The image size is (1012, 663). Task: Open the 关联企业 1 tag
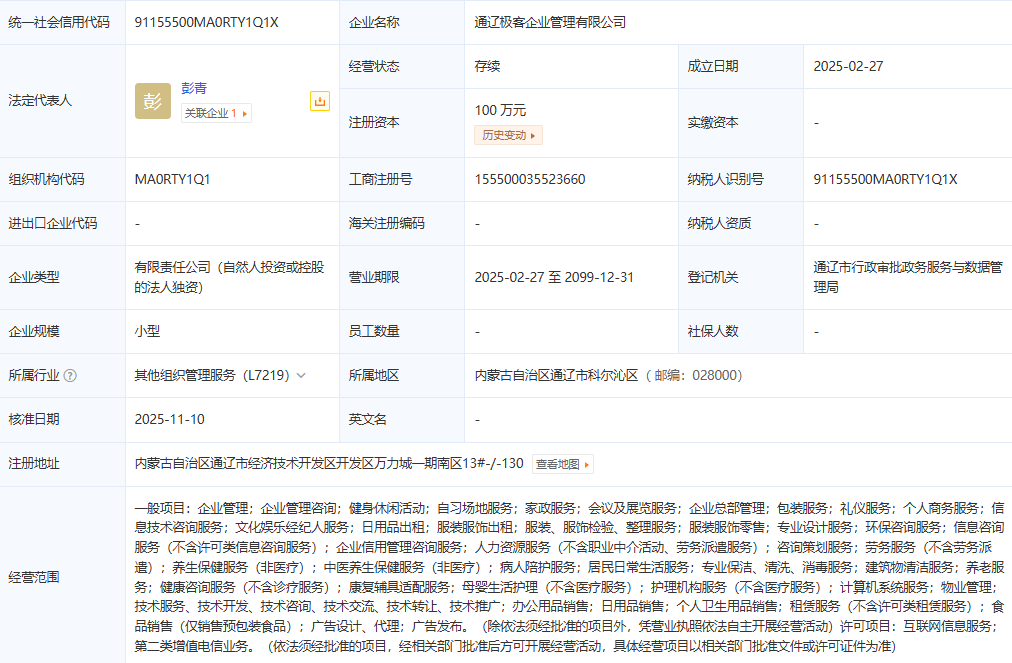tap(216, 114)
